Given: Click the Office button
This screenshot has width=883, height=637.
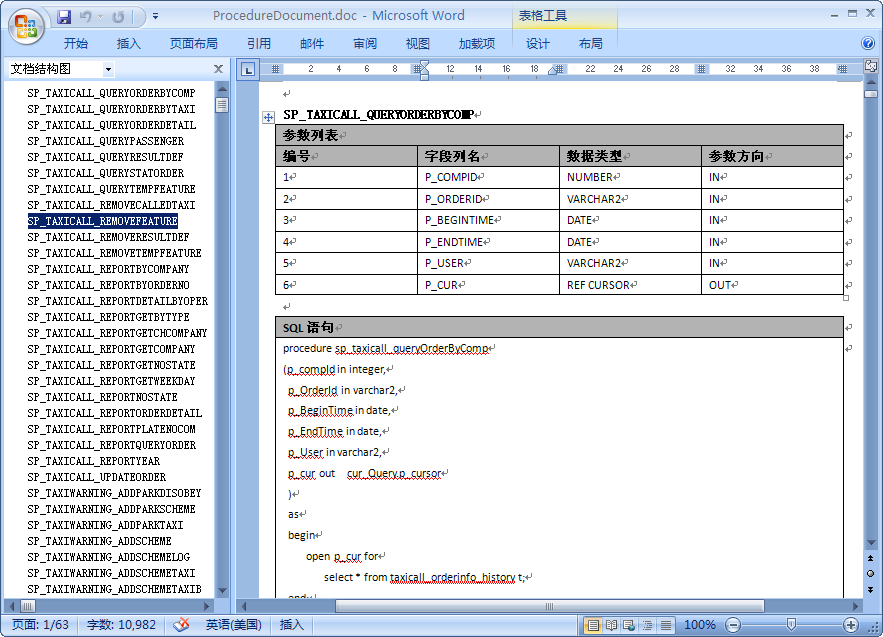Looking at the screenshot, I should tap(26, 26).
